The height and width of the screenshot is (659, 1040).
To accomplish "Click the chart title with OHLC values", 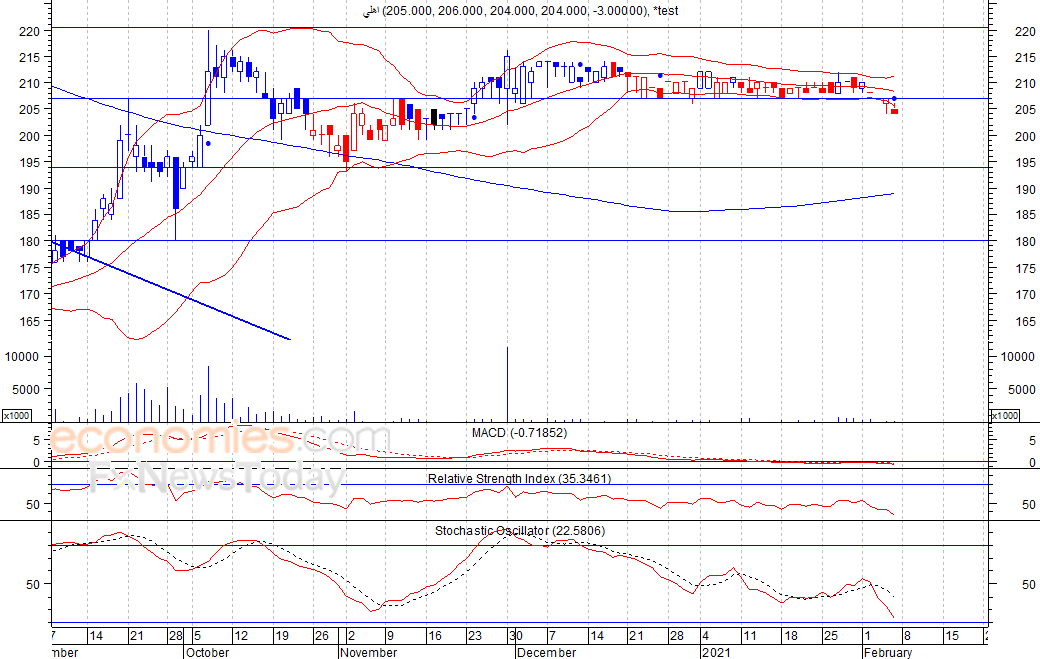I will click(x=520, y=11).
